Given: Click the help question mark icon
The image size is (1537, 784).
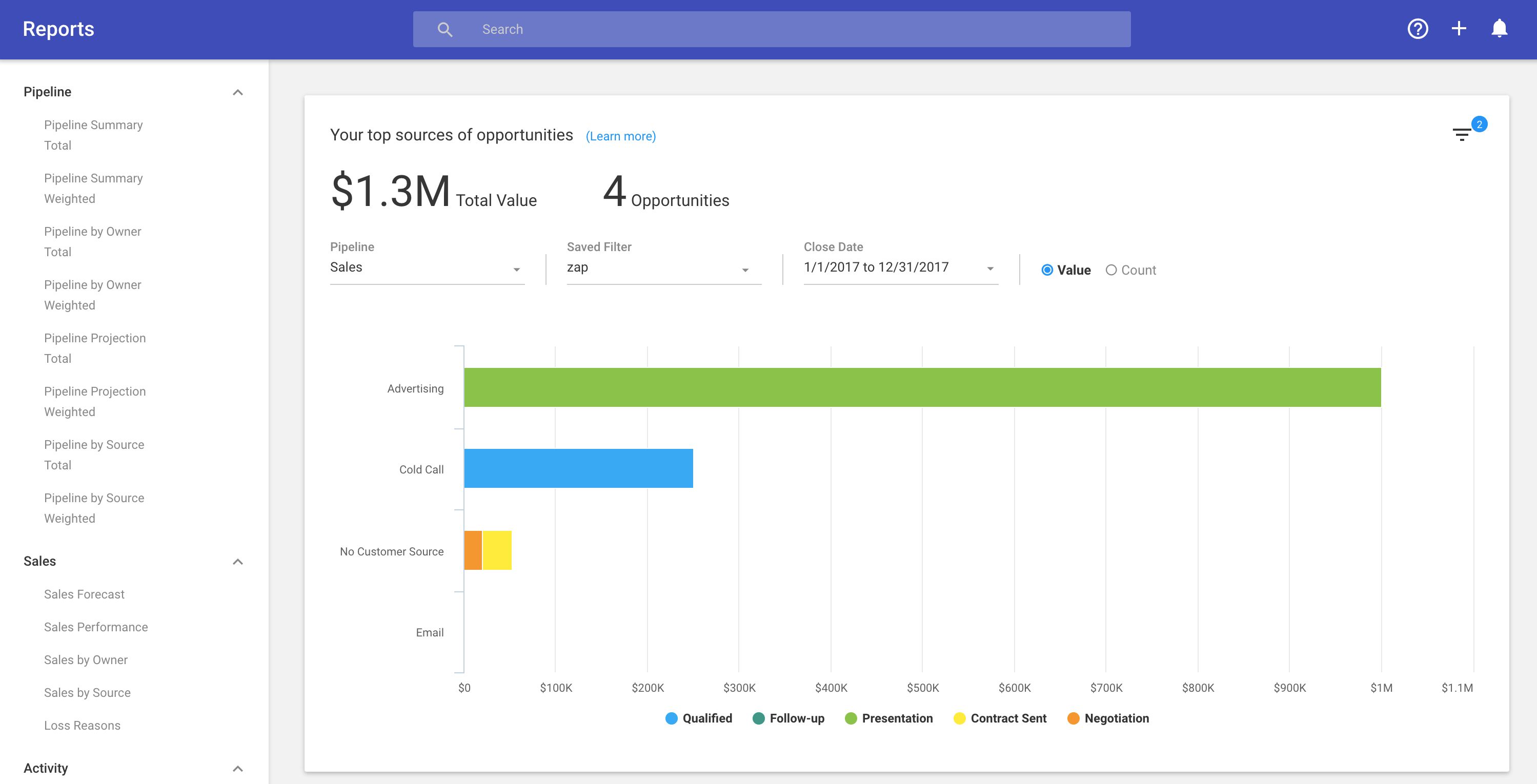Looking at the screenshot, I should [x=1418, y=29].
